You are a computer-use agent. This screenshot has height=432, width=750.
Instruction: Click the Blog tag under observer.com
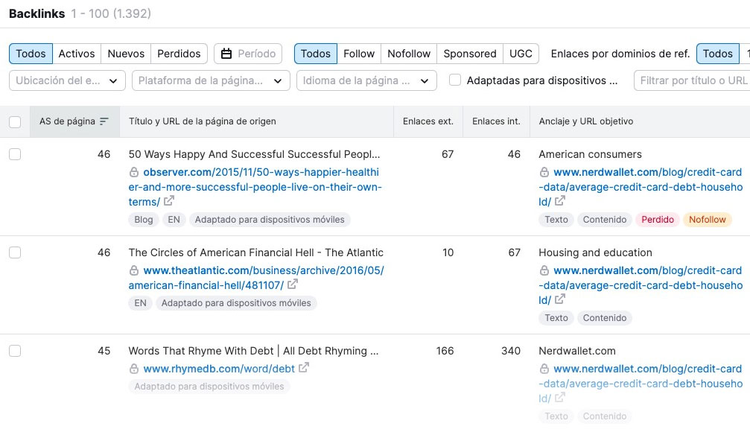coord(143,220)
